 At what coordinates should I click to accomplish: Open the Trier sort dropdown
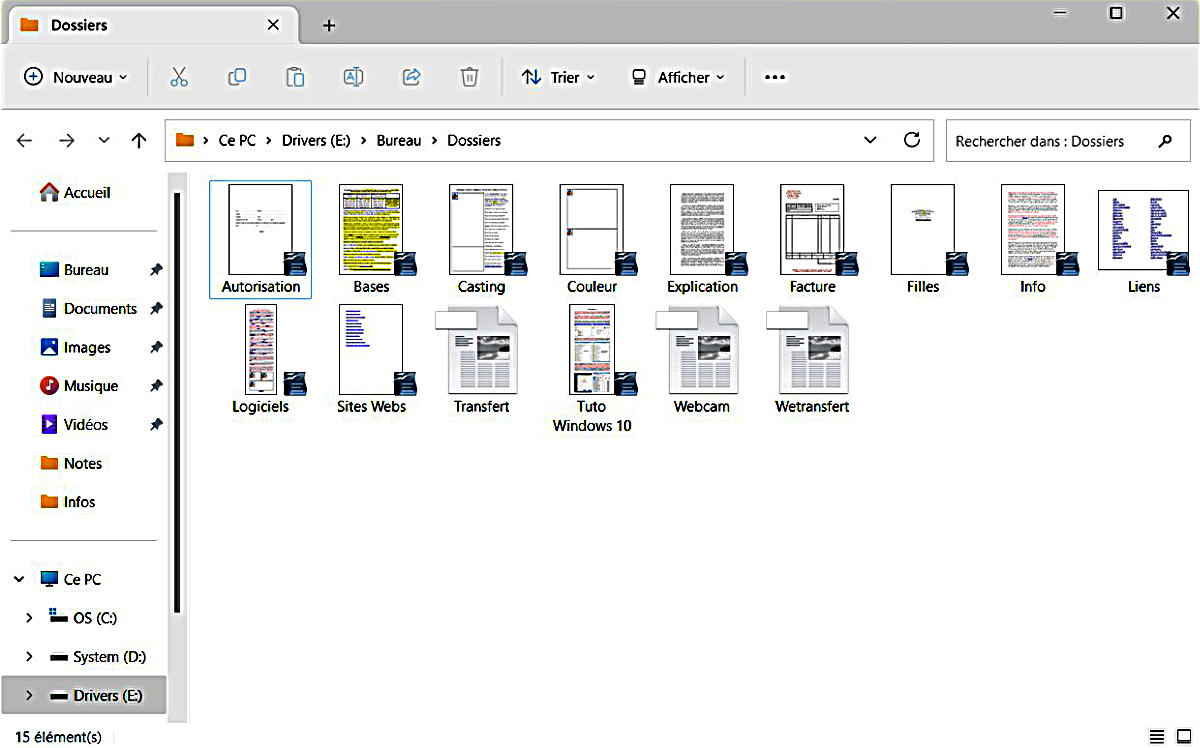click(558, 77)
